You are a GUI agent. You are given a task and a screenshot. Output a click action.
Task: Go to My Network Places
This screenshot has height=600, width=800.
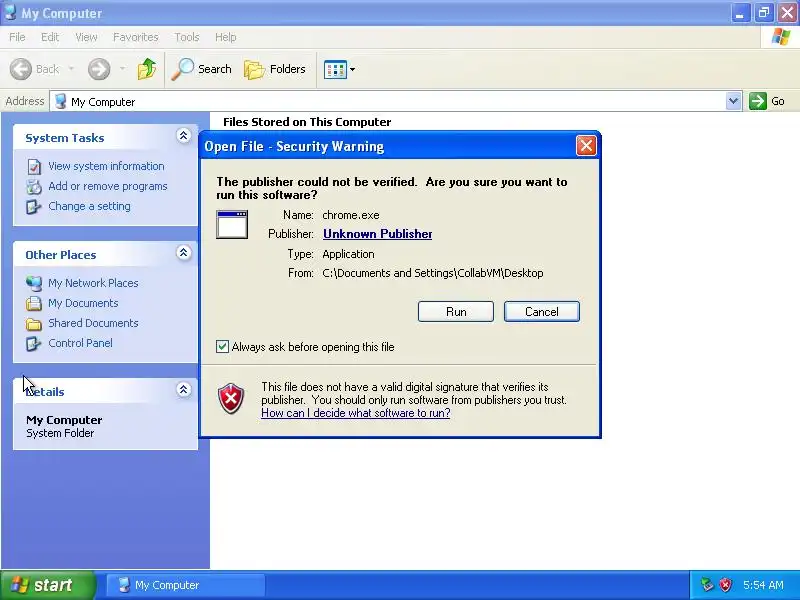pyautogui.click(x=93, y=283)
